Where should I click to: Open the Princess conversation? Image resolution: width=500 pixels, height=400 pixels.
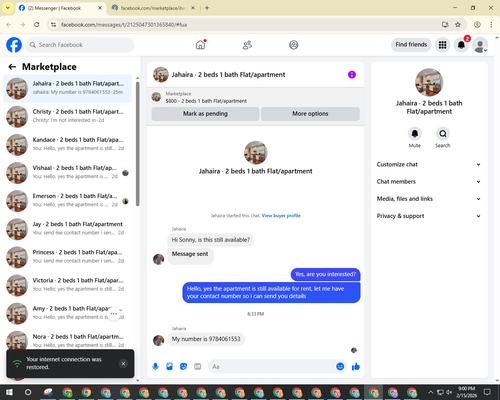click(68, 257)
